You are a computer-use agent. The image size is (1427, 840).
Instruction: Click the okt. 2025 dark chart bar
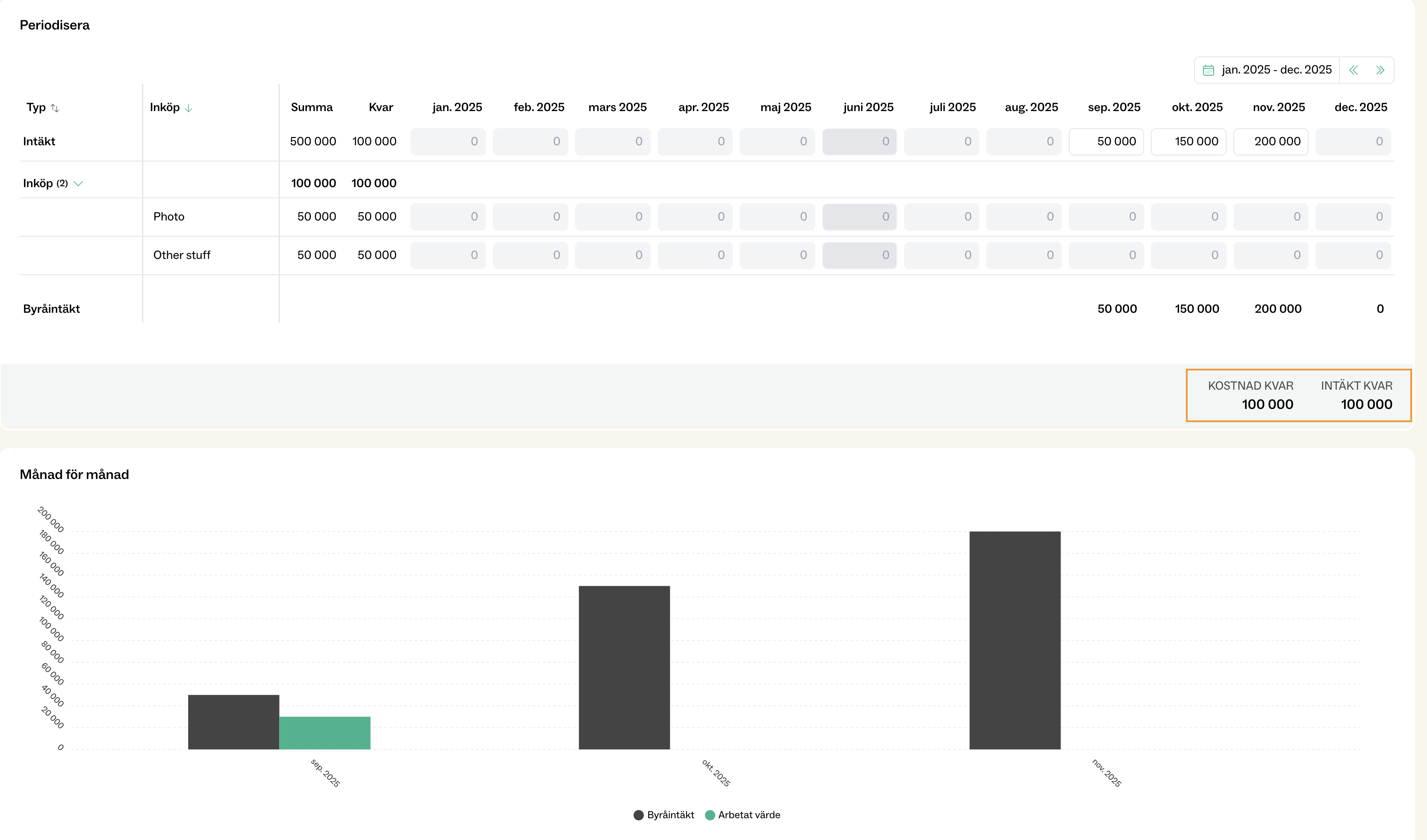click(624, 668)
